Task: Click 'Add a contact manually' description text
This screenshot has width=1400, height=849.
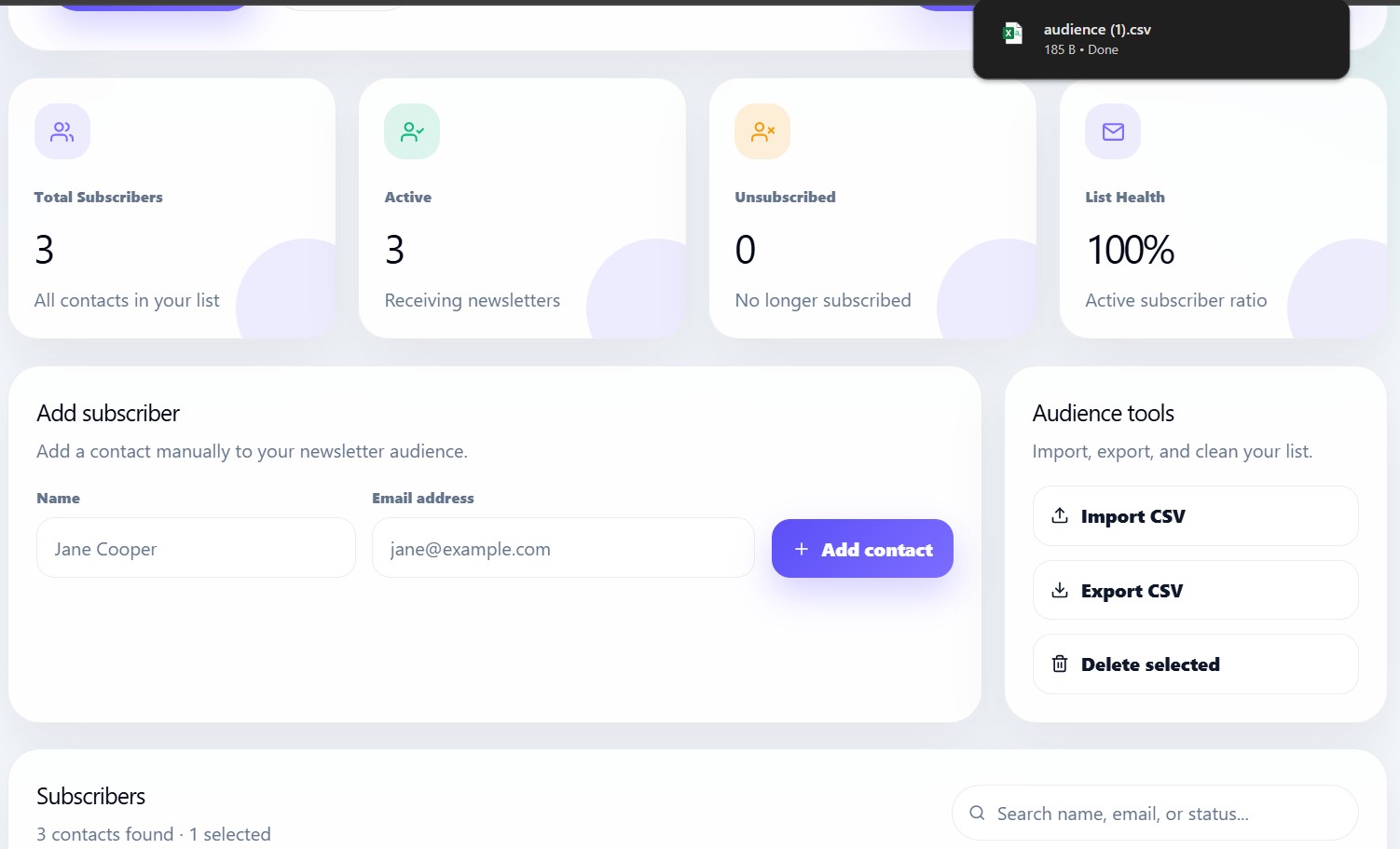Action: pyautogui.click(x=252, y=451)
